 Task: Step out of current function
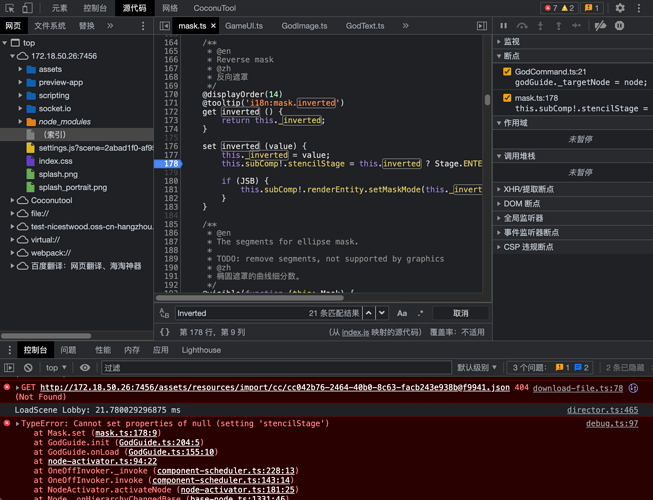558,26
